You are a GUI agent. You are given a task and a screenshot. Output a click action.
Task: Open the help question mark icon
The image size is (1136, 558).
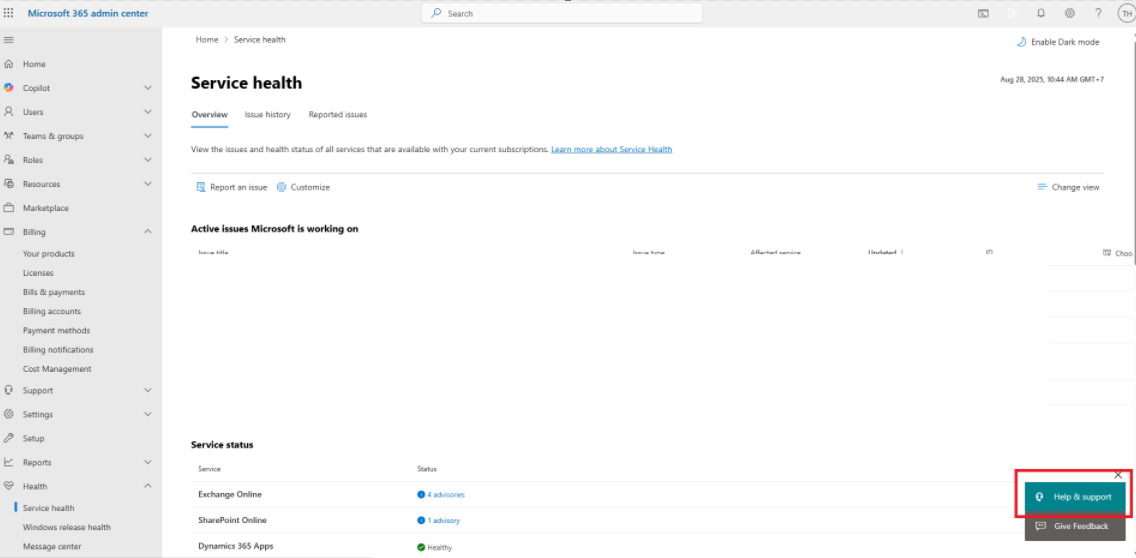point(1098,13)
